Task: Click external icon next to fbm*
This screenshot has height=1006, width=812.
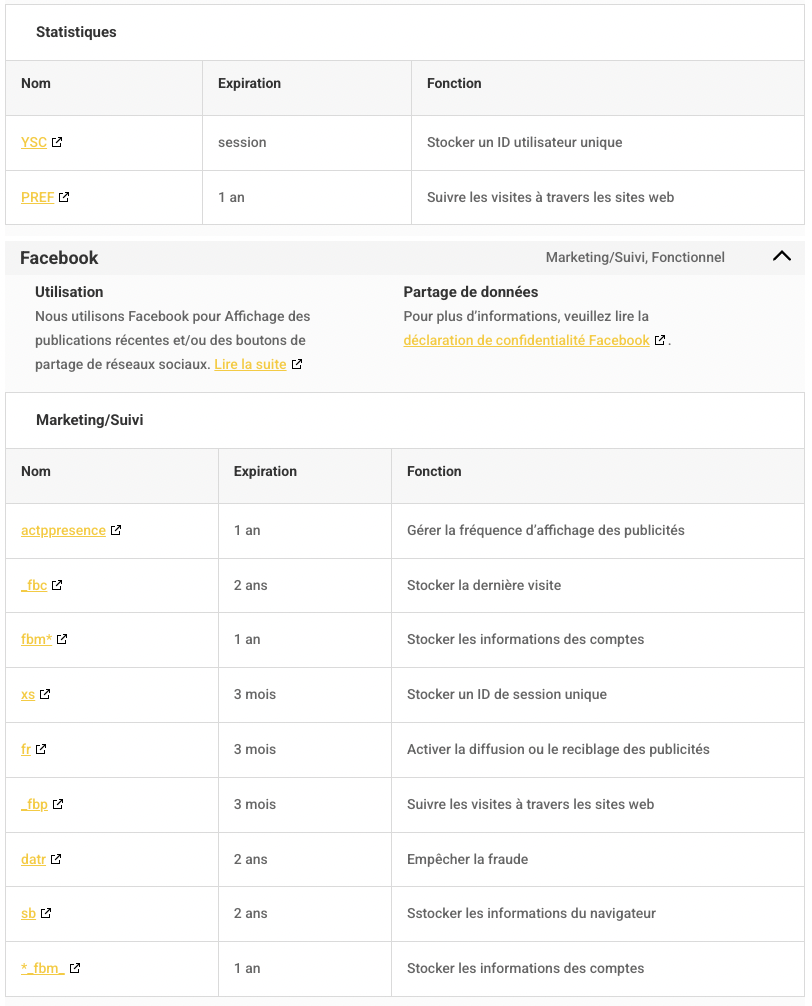Action: click(62, 640)
